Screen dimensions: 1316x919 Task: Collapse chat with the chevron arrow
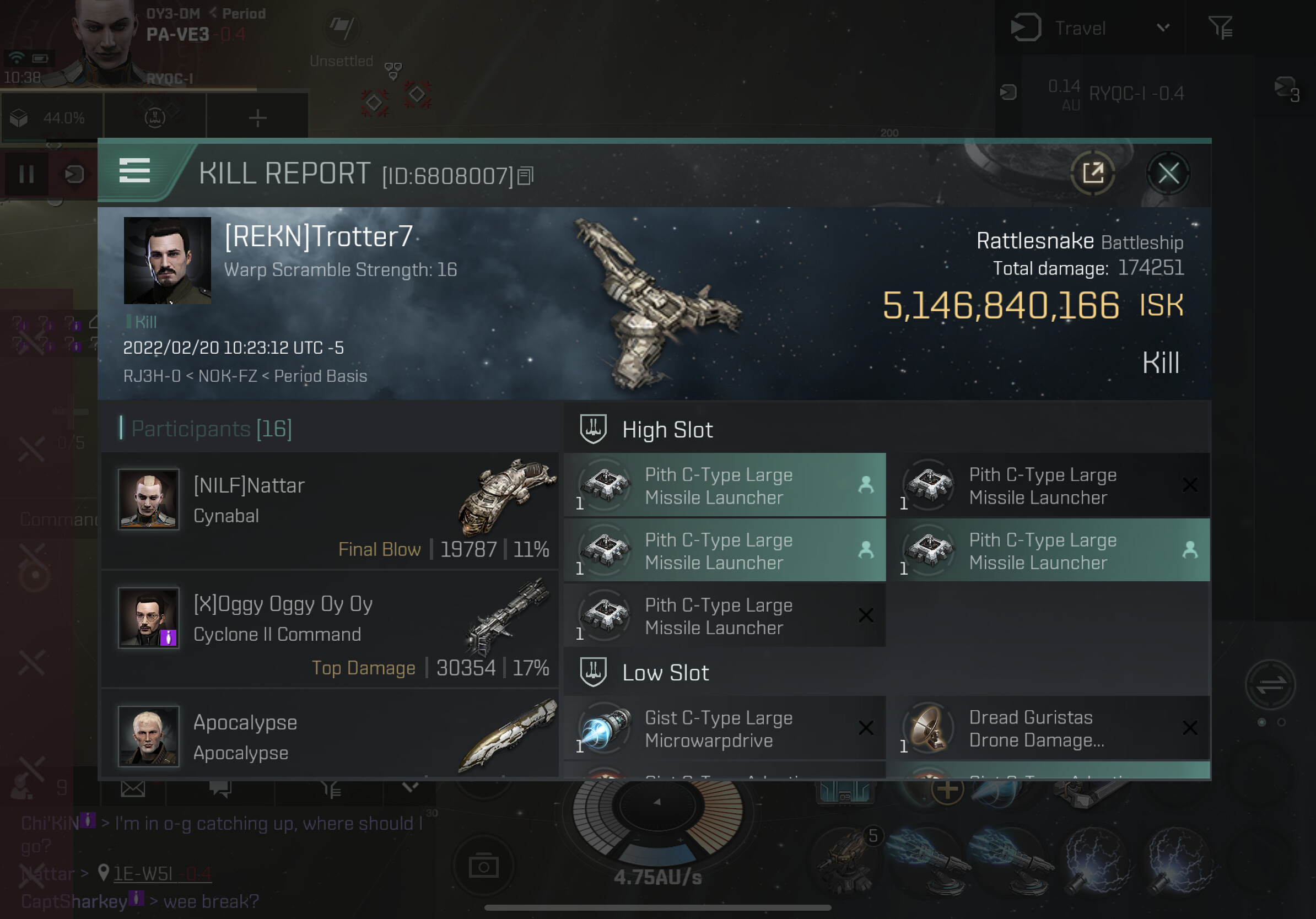pos(410,787)
